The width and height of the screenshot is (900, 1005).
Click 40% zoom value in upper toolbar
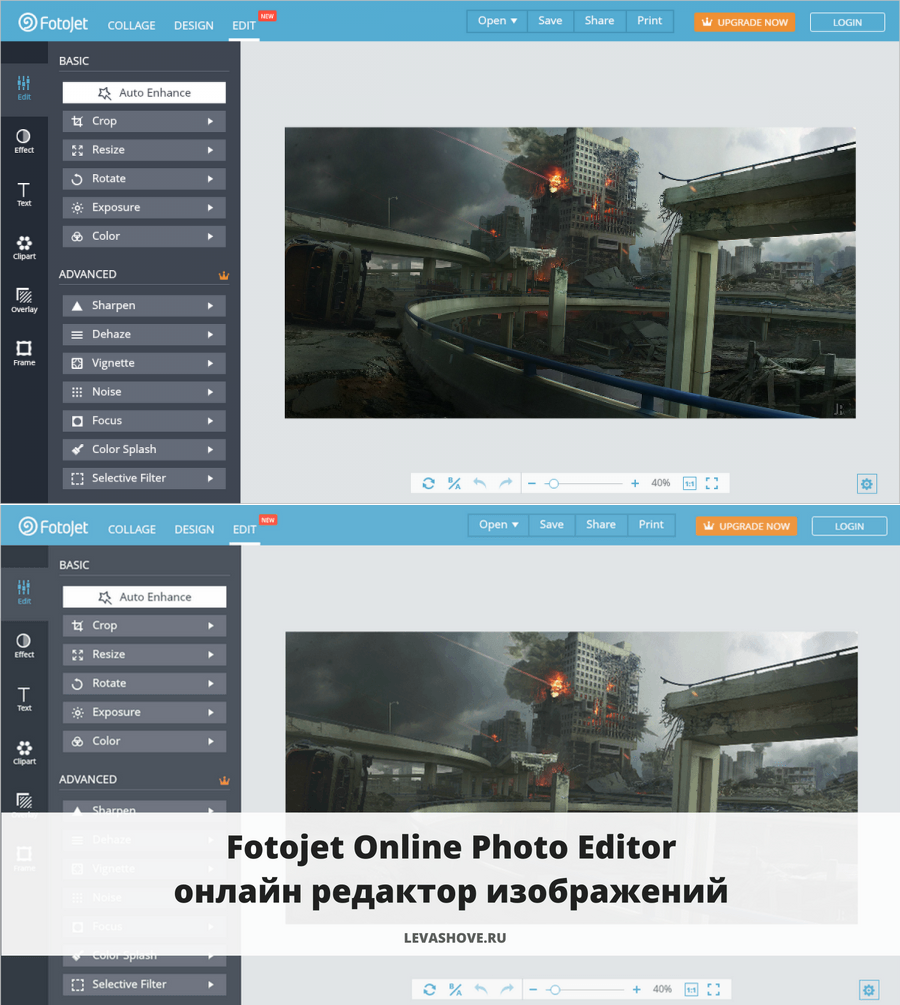(661, 483)
